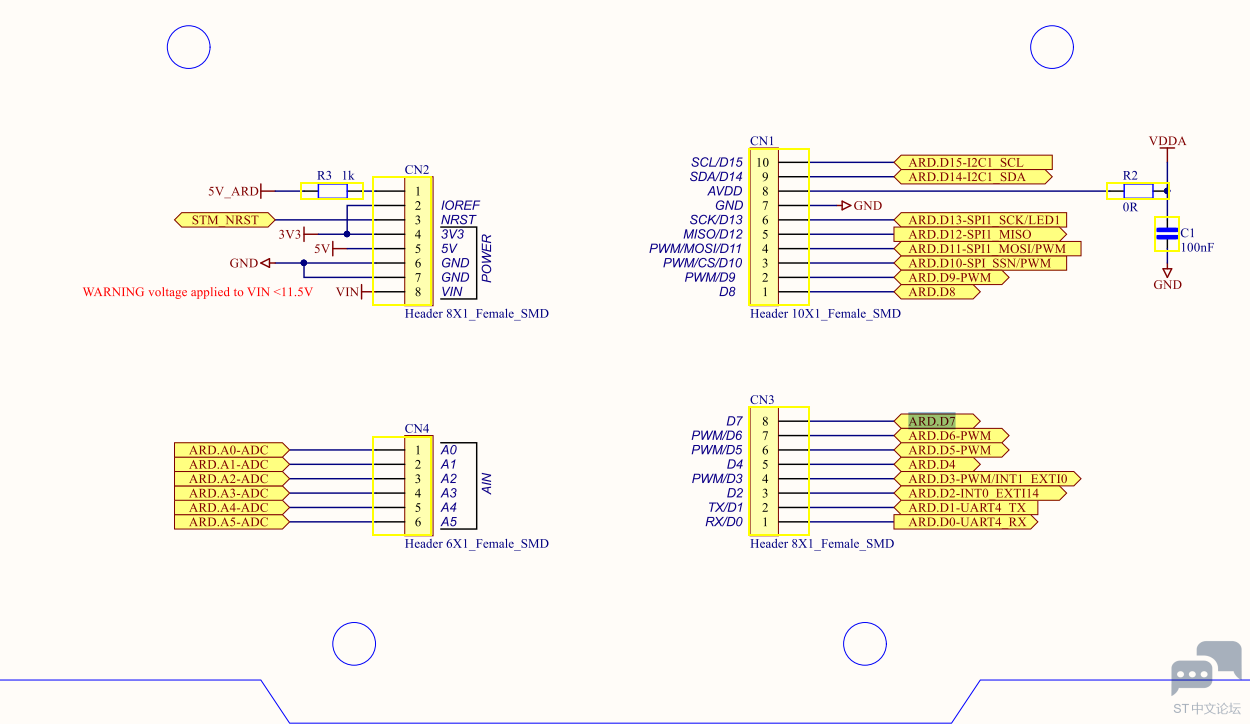
Task: Select the ARD.A4-ADC port
Action: 232,508
